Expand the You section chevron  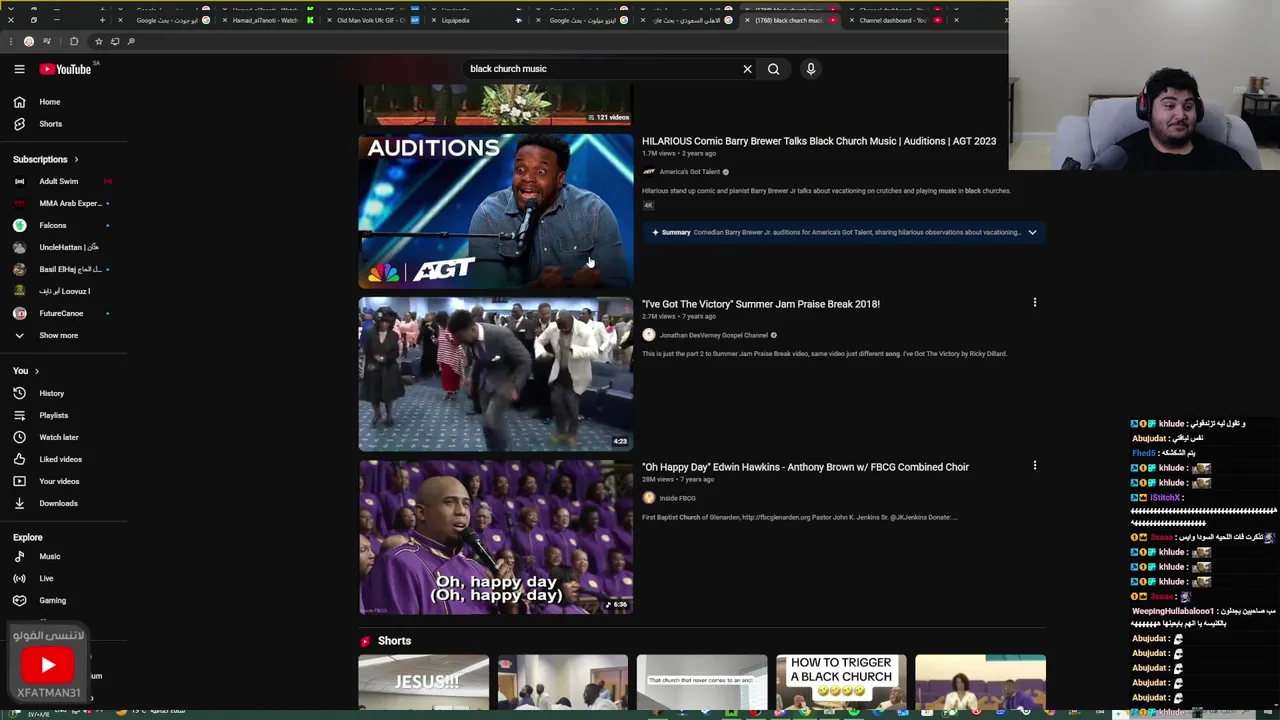tap(37, 371)
